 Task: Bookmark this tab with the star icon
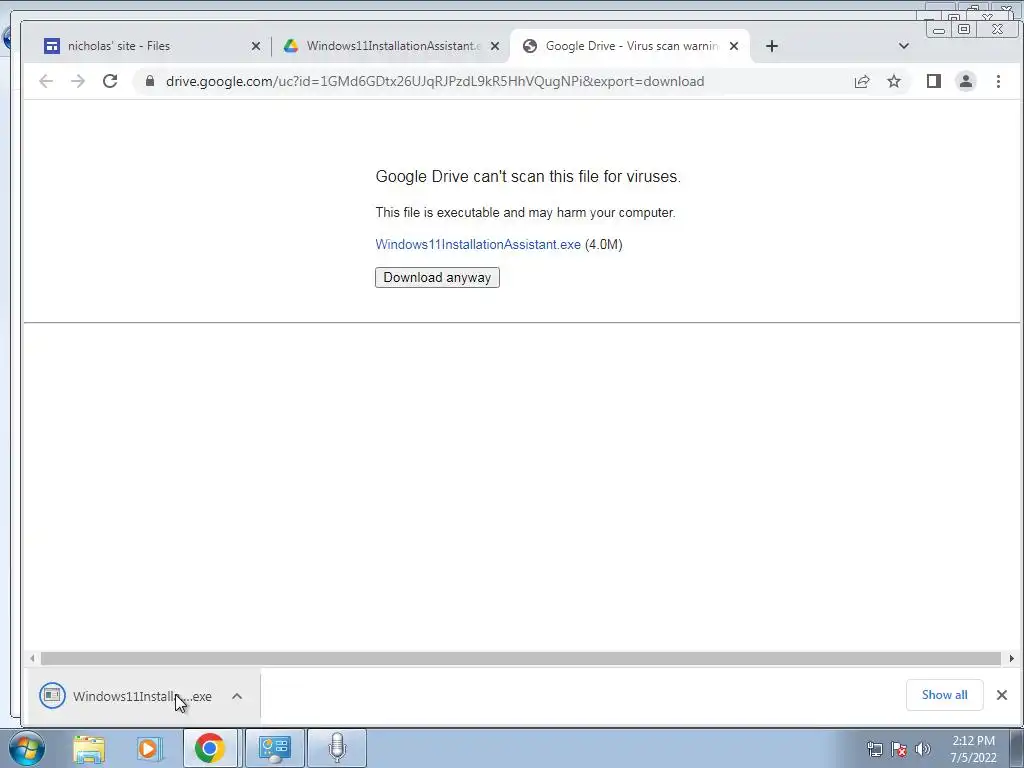coord(894,81)
